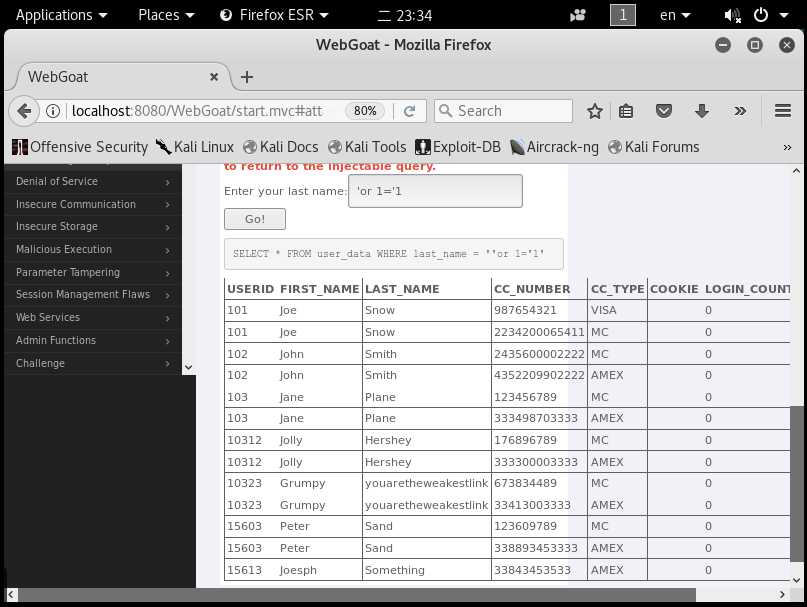The image size is (807, 607).
Task: Click the CC_NUMBER column header
Action: pyautogui.click(x=532, y=289)
